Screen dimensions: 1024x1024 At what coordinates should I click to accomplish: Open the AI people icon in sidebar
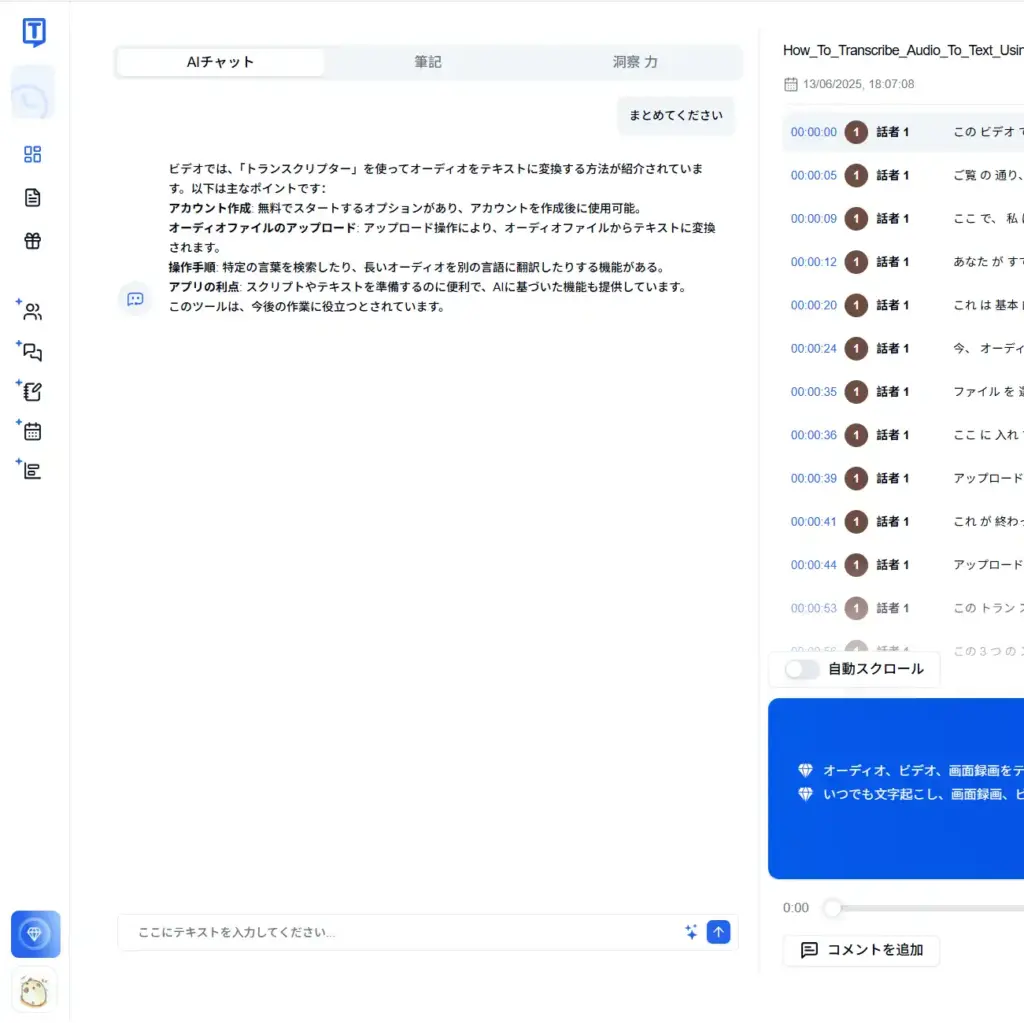(x=30, y=310)
